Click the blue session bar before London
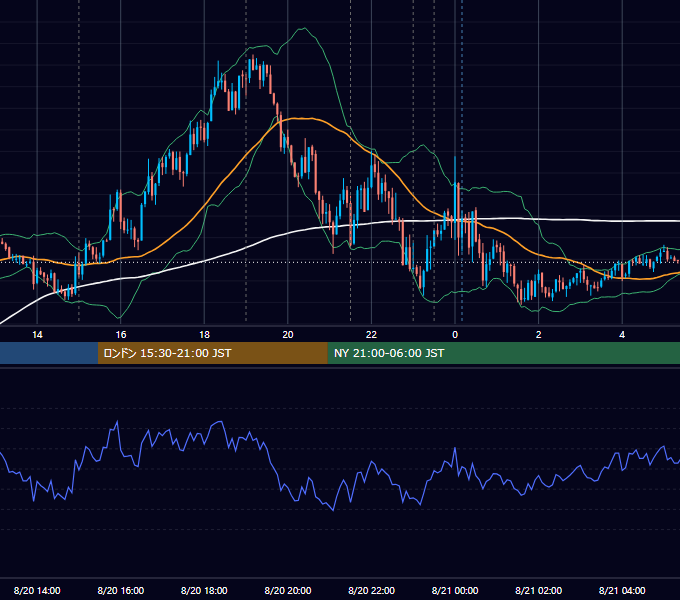The image size is (680, 600). point(49,353)
